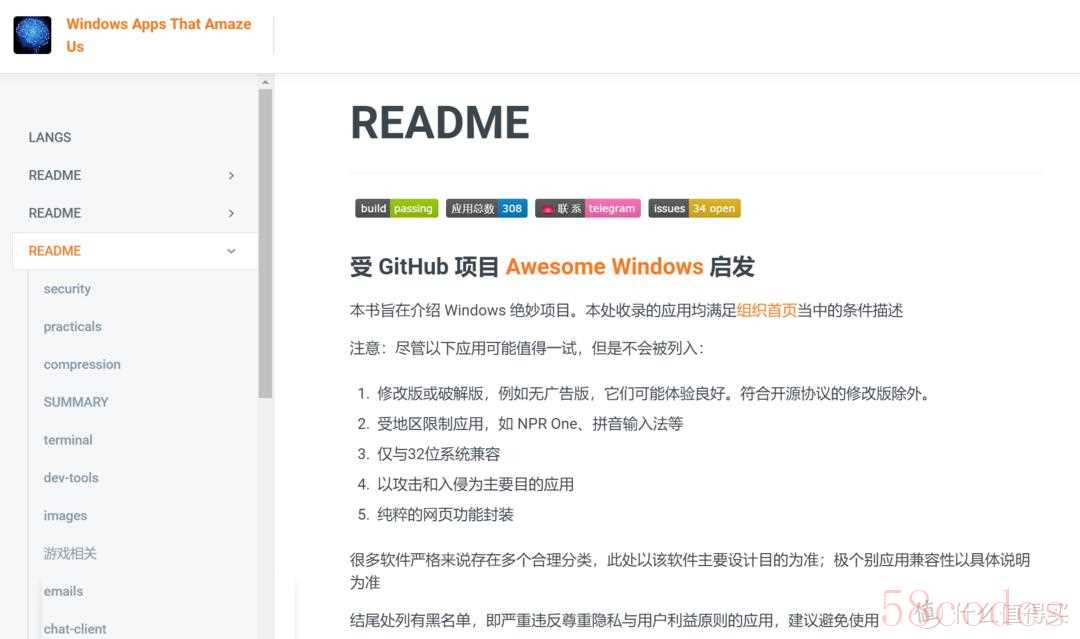This screenshot has width=1080, height=639.
Task: Click the large README page heading
Action: click(440, 123)
